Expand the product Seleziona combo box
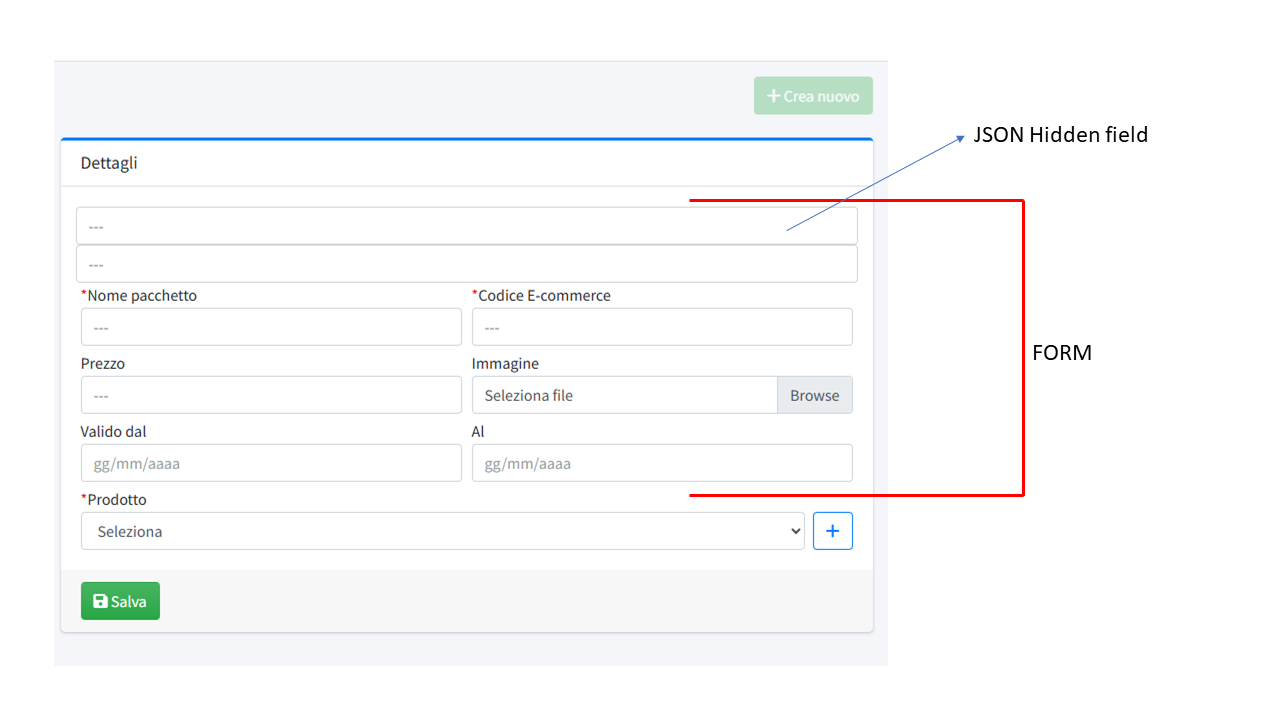1280x720 pixels. tap(440, 531)
